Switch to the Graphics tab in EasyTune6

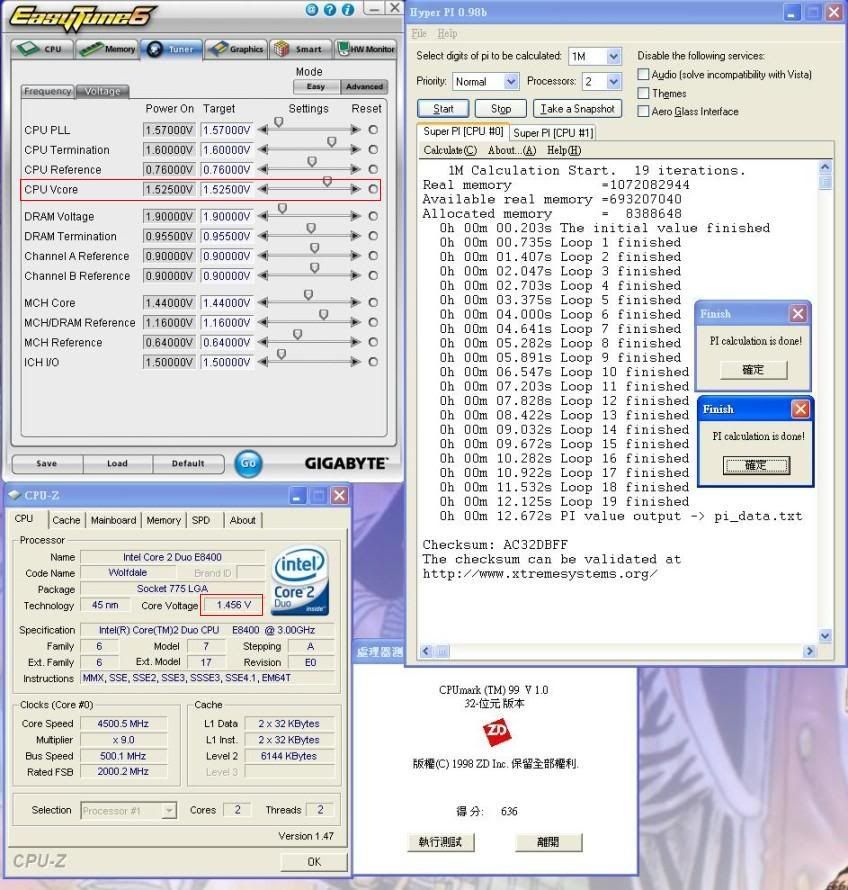[236, 49]
